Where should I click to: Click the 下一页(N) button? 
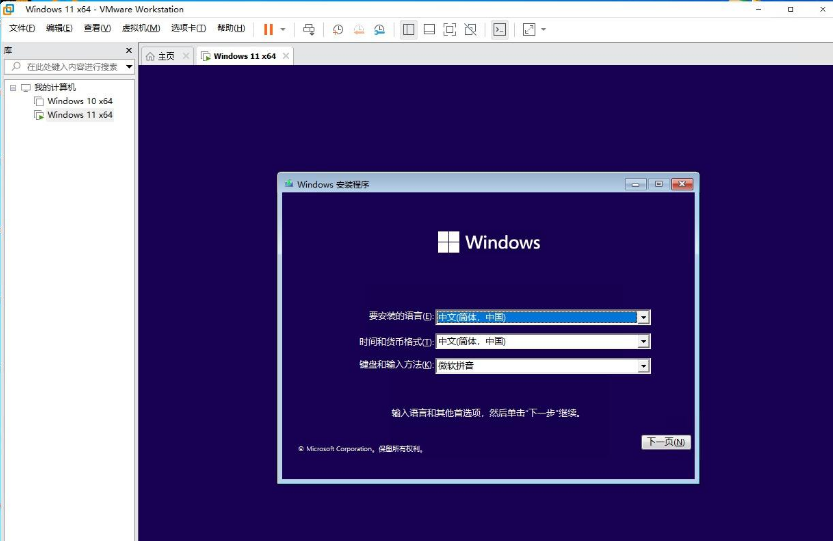[666, 442]
